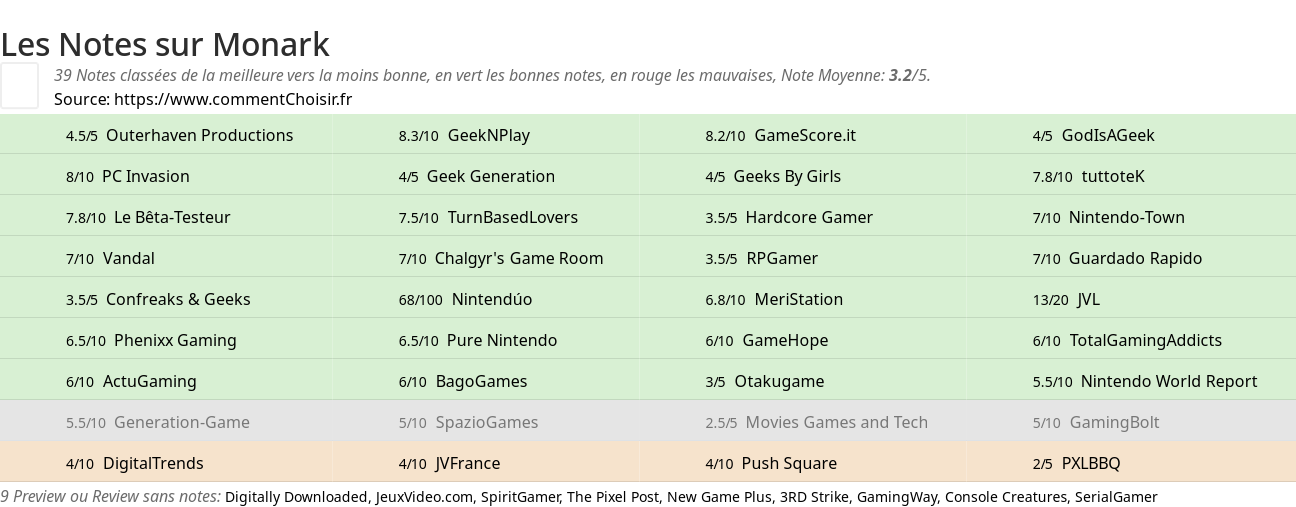
Task: Click the GameHope 6/10 review
Action: pos(767,340)
